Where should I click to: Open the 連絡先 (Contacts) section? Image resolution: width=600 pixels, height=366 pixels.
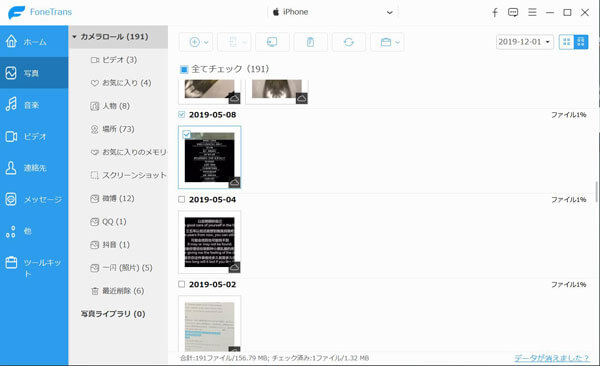click(34, 168)
